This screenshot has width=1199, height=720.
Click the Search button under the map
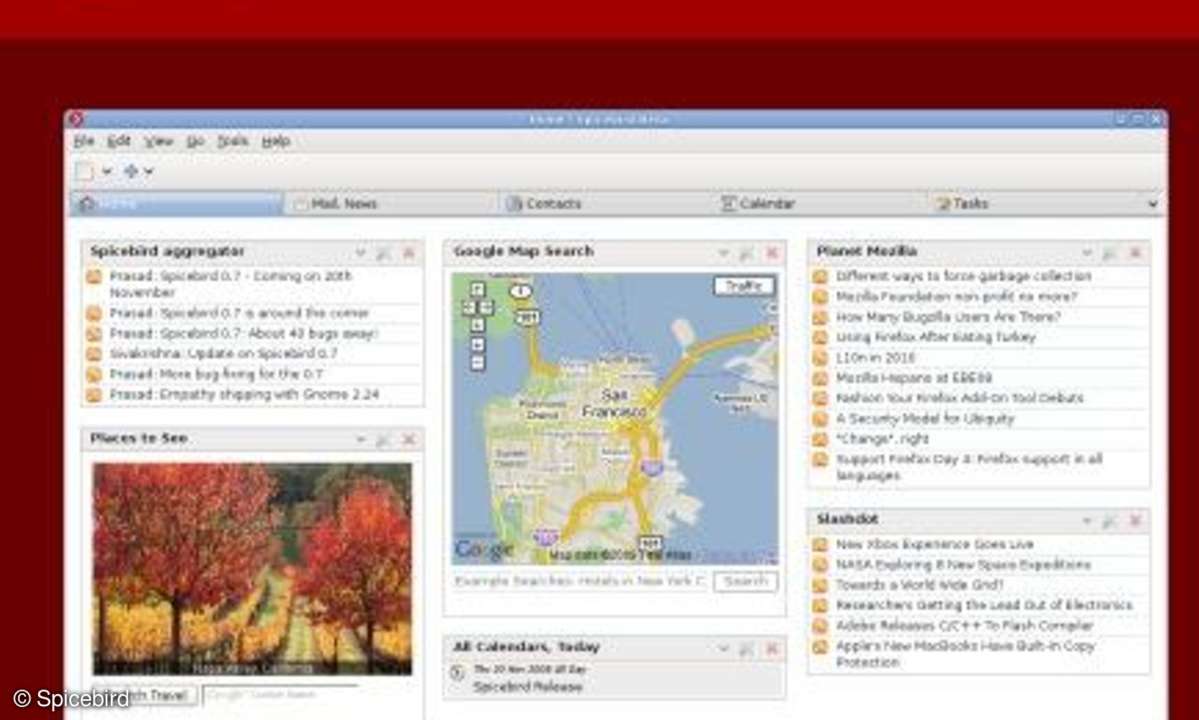(x=746, y=582)
